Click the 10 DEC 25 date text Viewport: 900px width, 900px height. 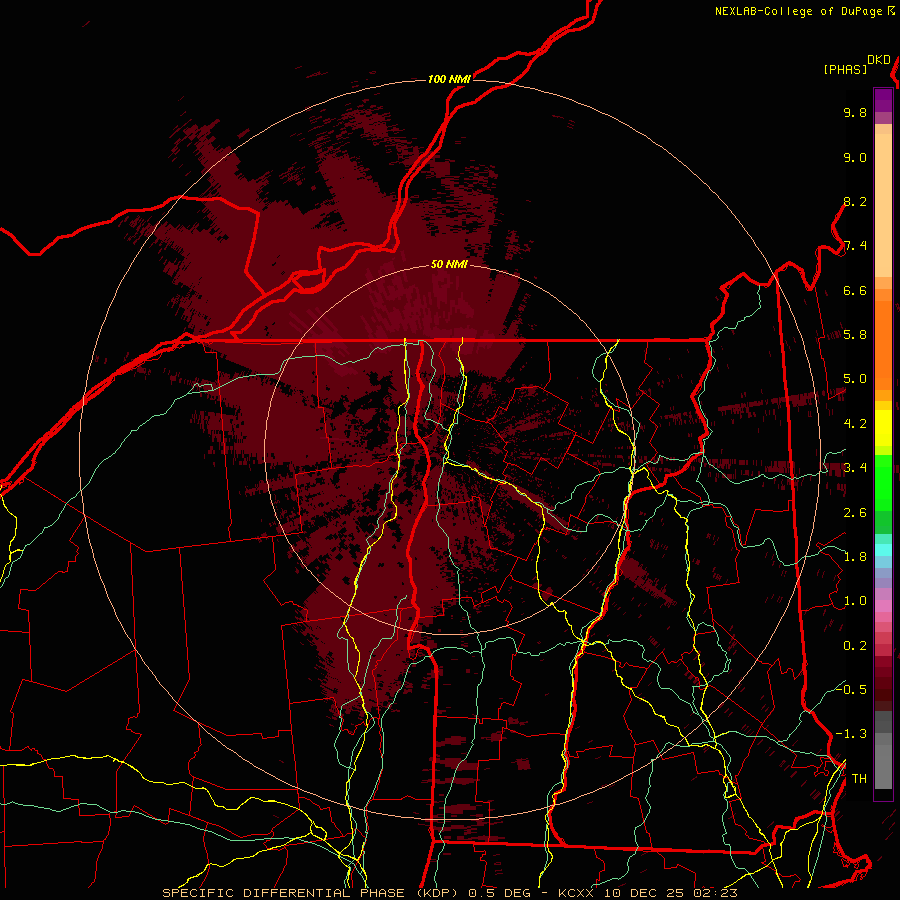coord(645,893)
